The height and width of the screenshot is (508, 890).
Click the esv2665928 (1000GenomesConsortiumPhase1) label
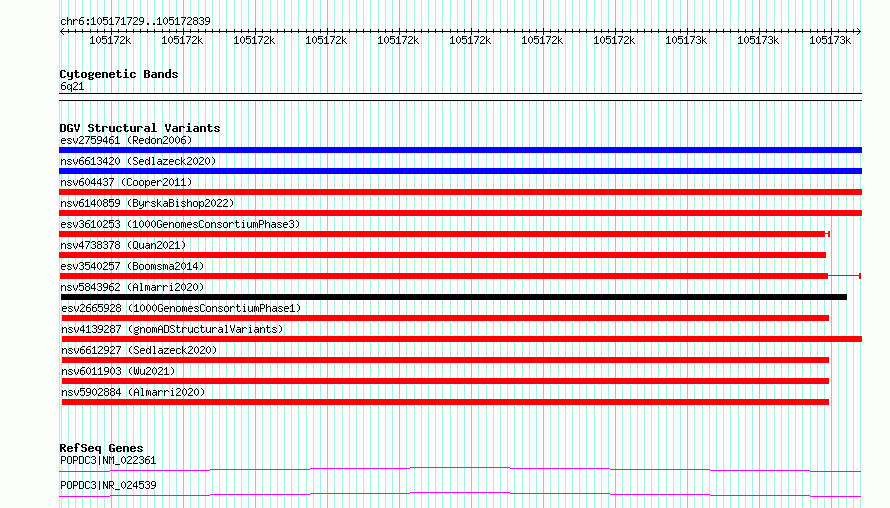coord(181,308)
